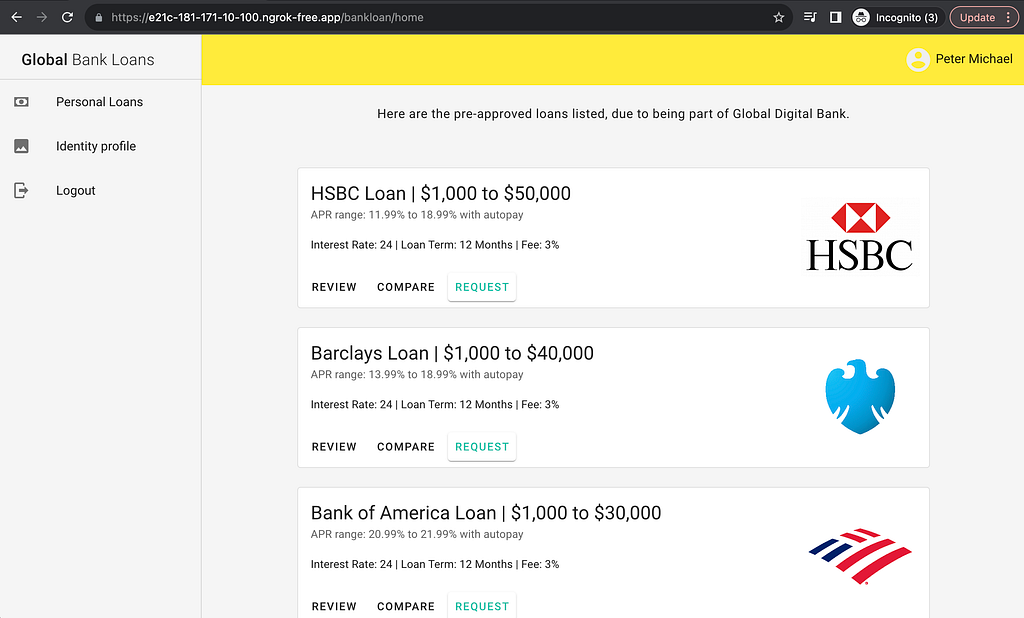Click the Personal Loans money icon

[22, 102]
